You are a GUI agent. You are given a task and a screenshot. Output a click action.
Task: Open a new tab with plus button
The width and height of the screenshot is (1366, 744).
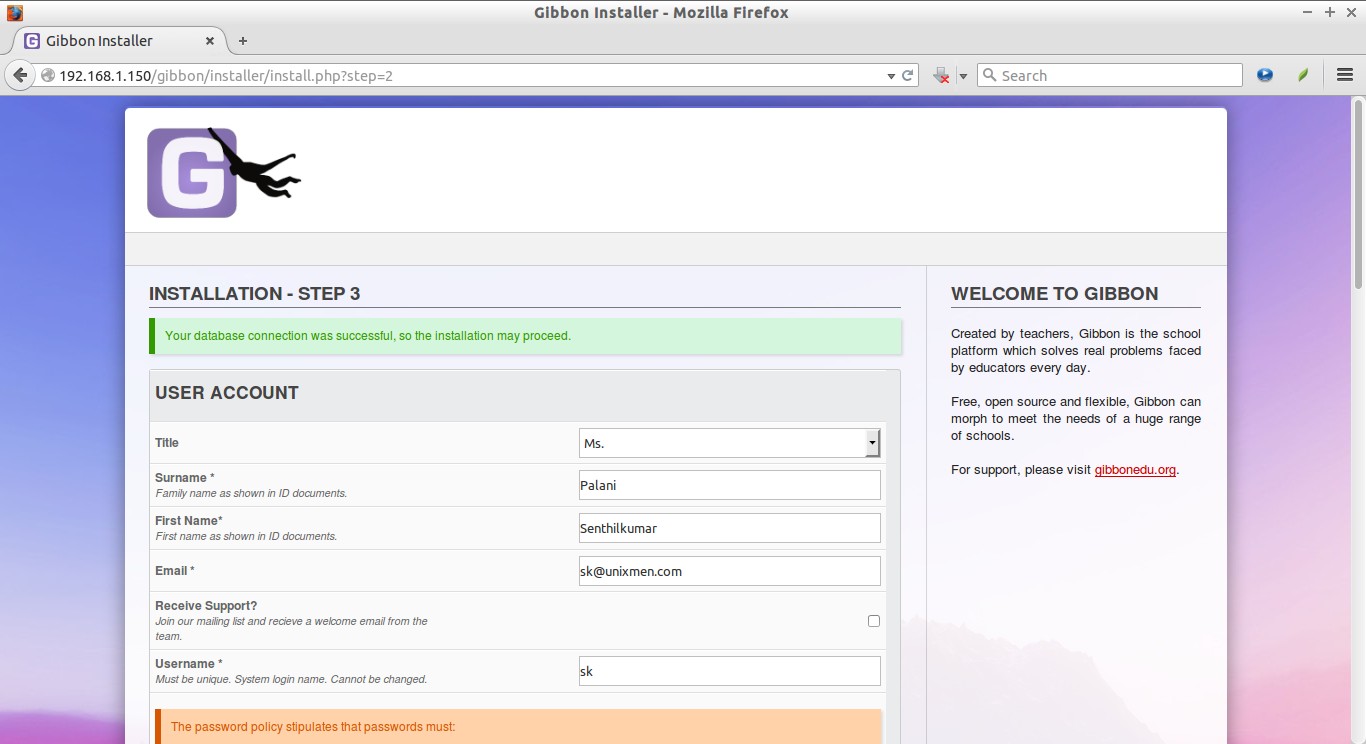[x=243, y=41]
